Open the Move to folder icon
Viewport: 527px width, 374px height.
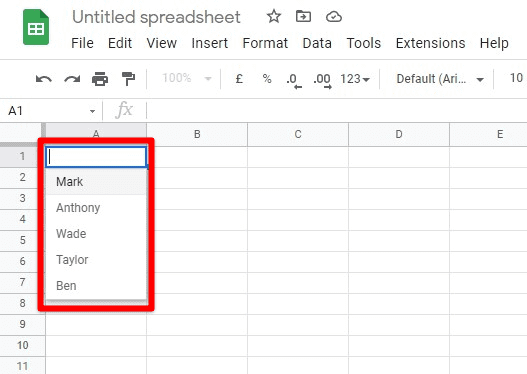303,16
